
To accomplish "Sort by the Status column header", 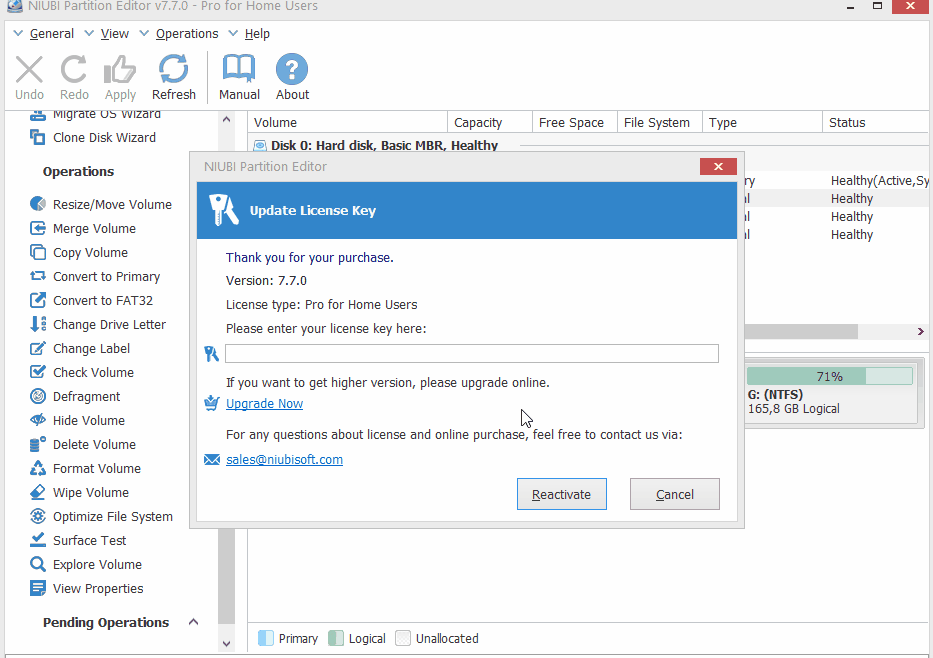I will (x=876, y=123).
